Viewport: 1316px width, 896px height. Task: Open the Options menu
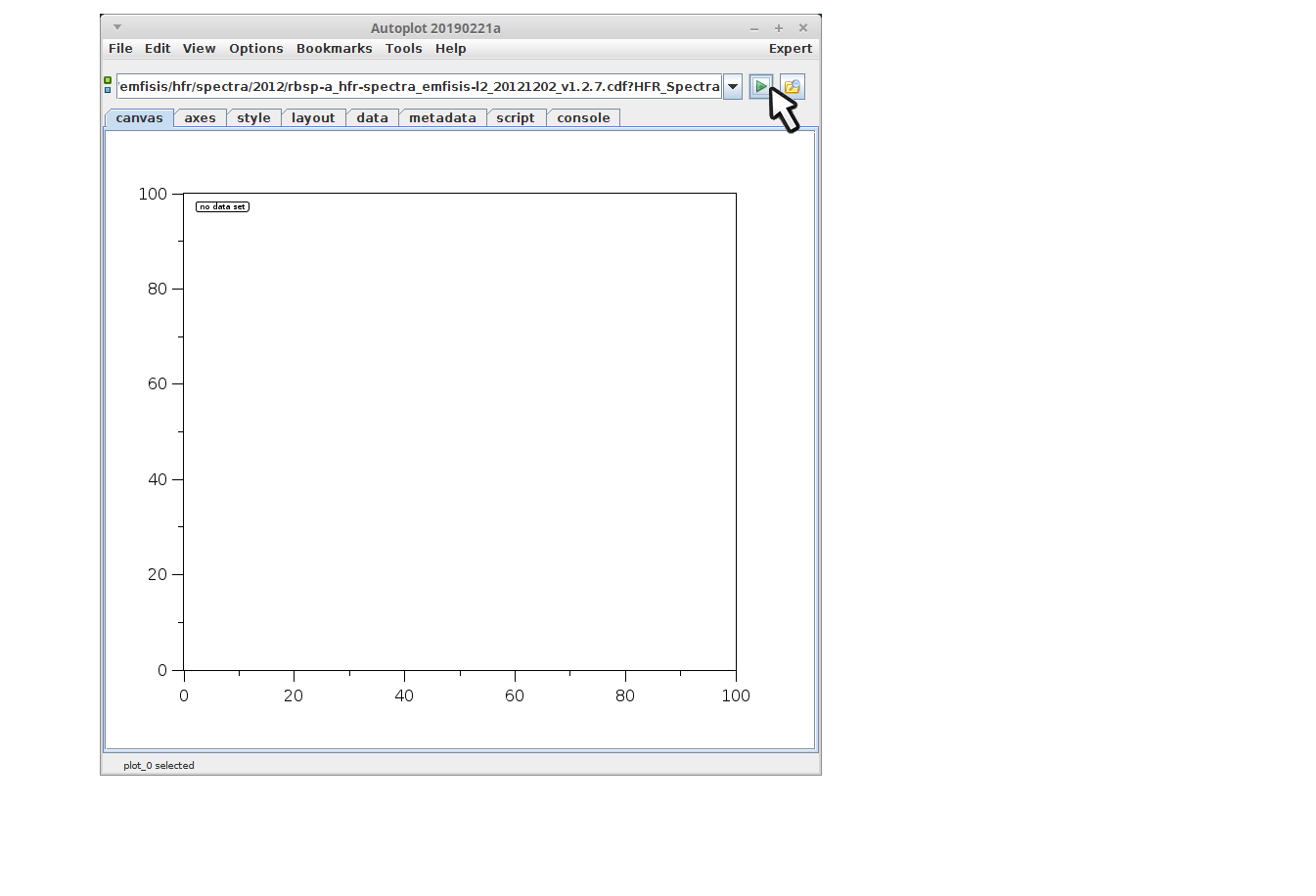(x=256, y=49)
